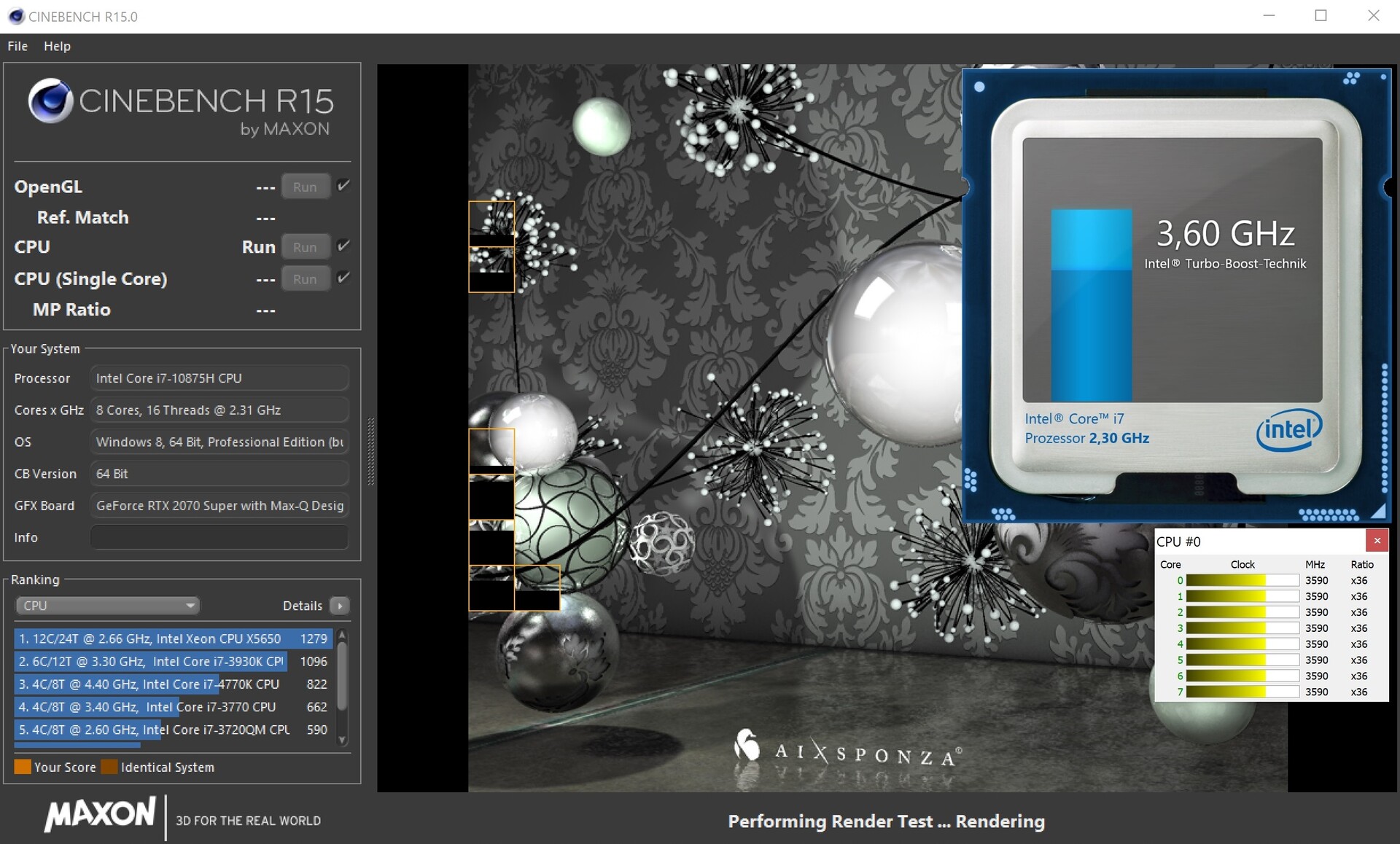Open the File menu
Screen dimensions: 1400x844
point(17,46)
